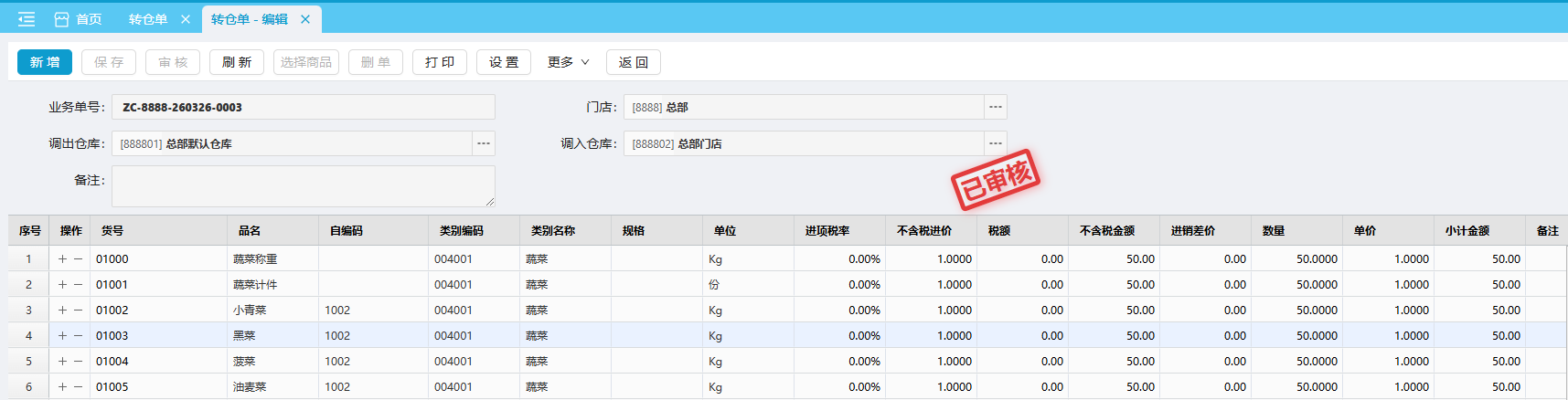Open 调入仓库 lookup ellipsis button

click(x=996, y=144)
